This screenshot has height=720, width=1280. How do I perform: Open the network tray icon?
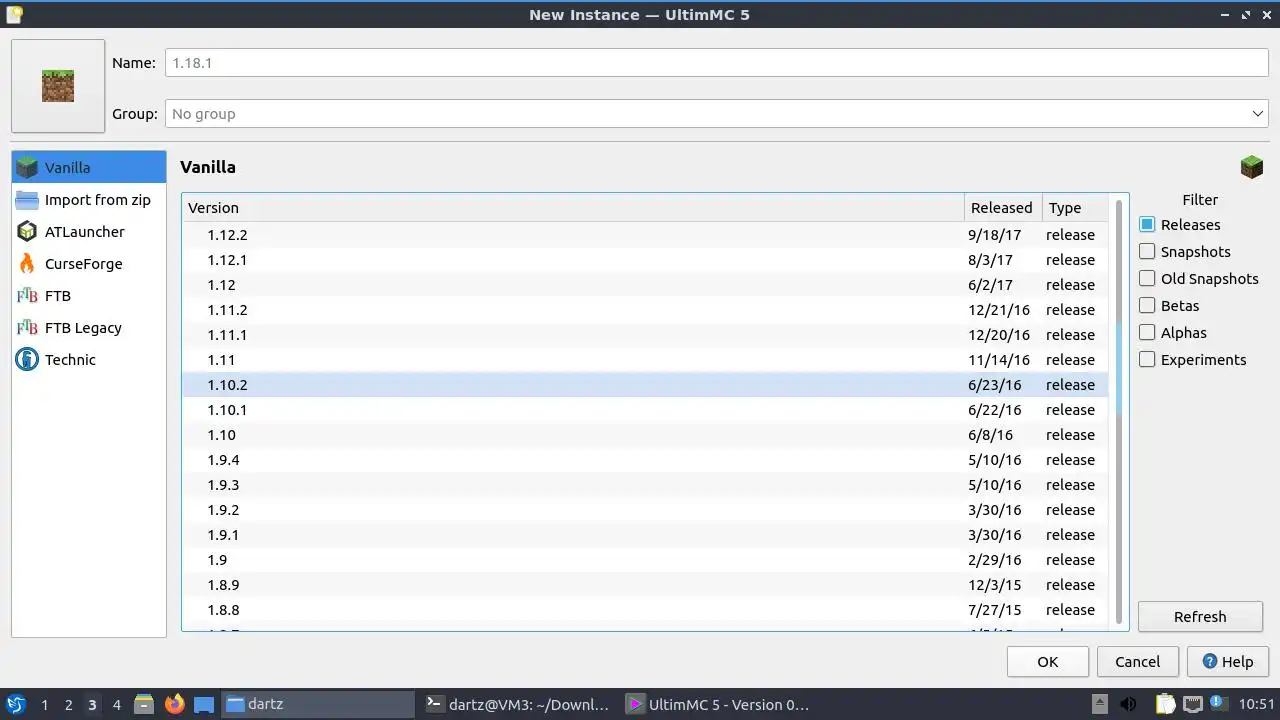[x=1193, y=704]
